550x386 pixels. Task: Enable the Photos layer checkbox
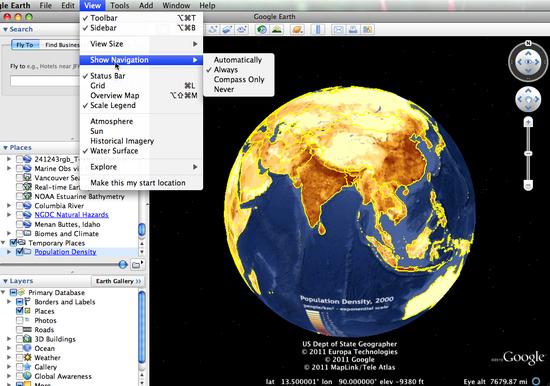(19, 320)
